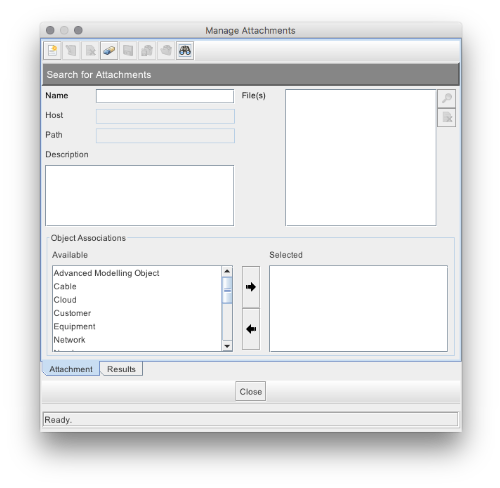Switch to the Results tab
This screenshot has height=488, width=500.
121,369
